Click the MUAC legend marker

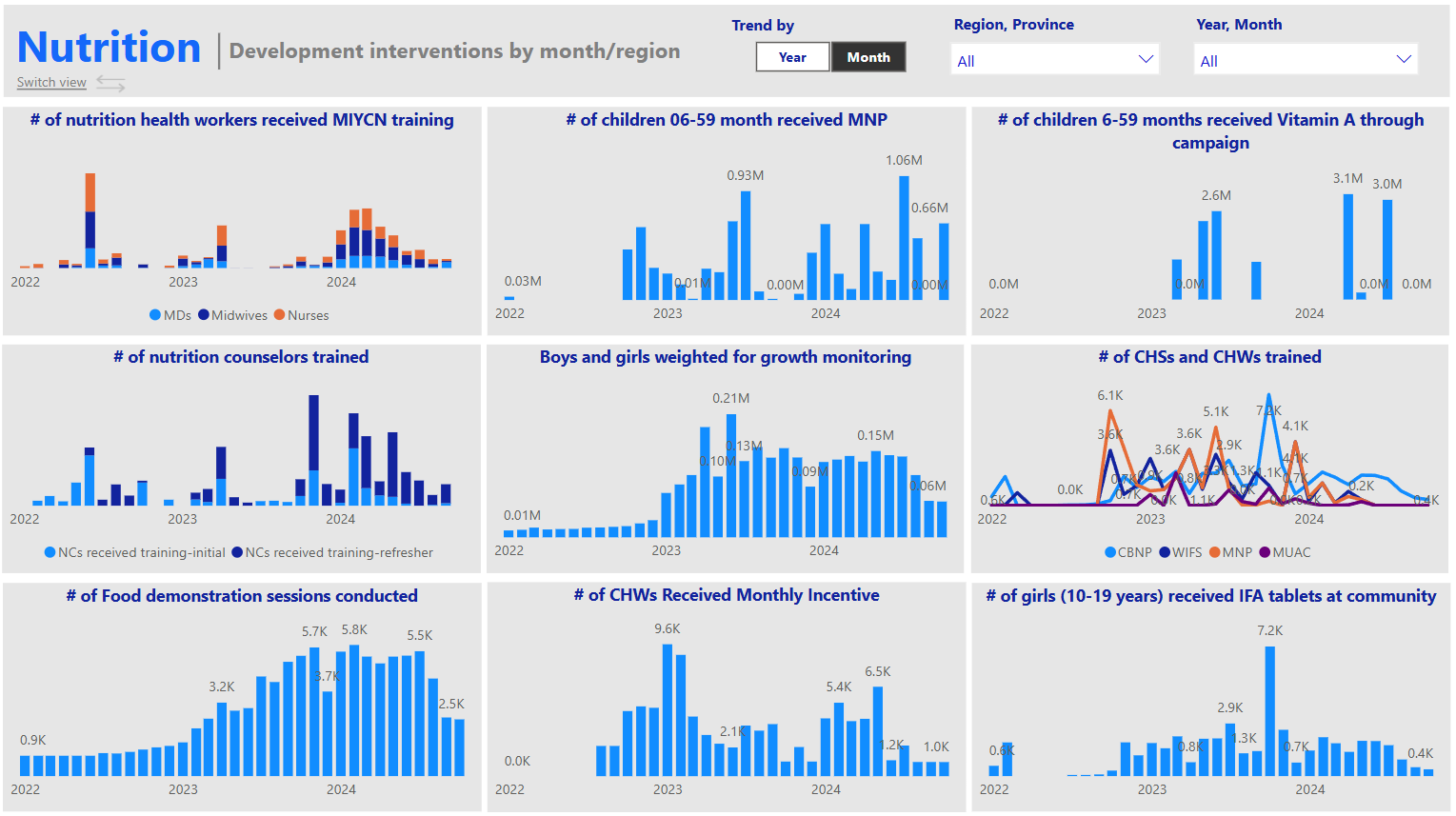coord(1265,552)
